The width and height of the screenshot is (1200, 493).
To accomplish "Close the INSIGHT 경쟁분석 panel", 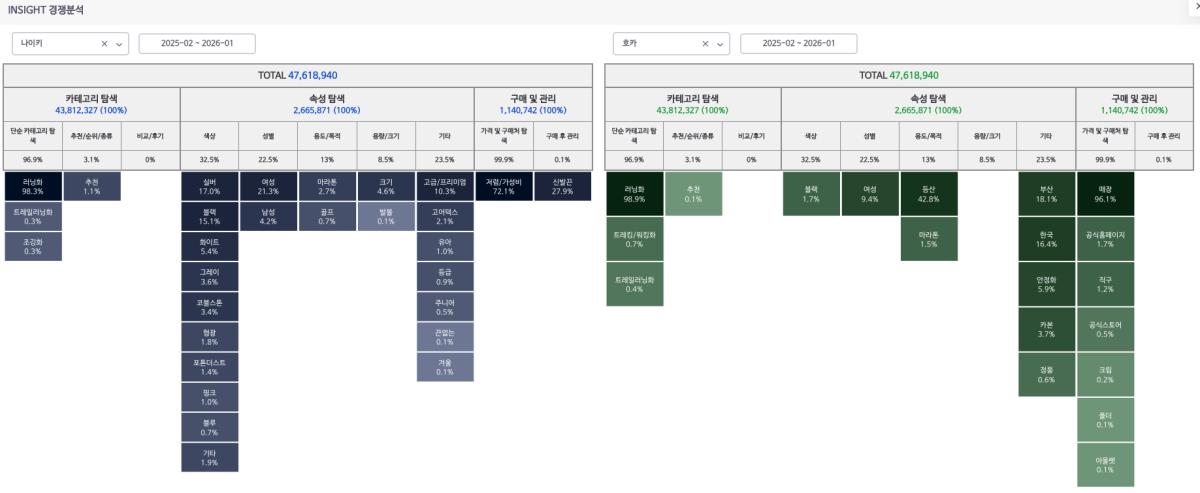I will click(1196, 7).
